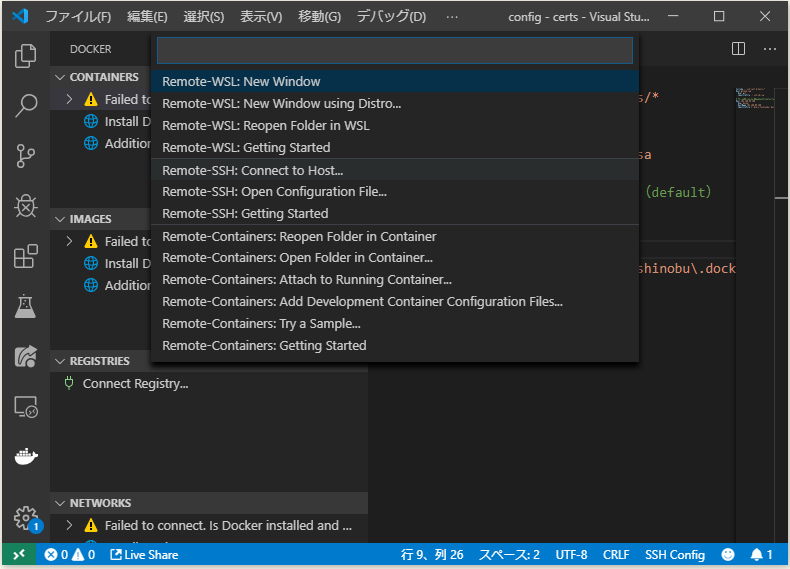
Task: Select Remote-WSL: New Window using Distro
Action: click(395, 103)
